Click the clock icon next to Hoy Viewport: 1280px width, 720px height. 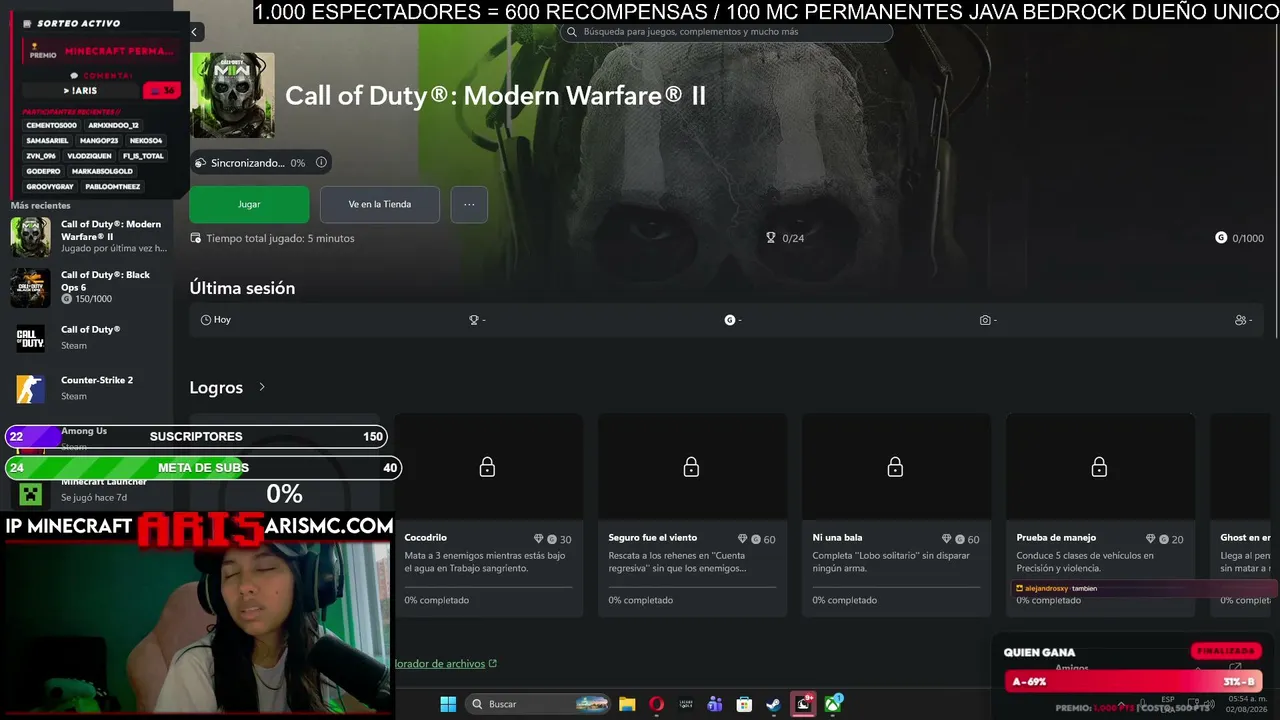coord(206,320)
